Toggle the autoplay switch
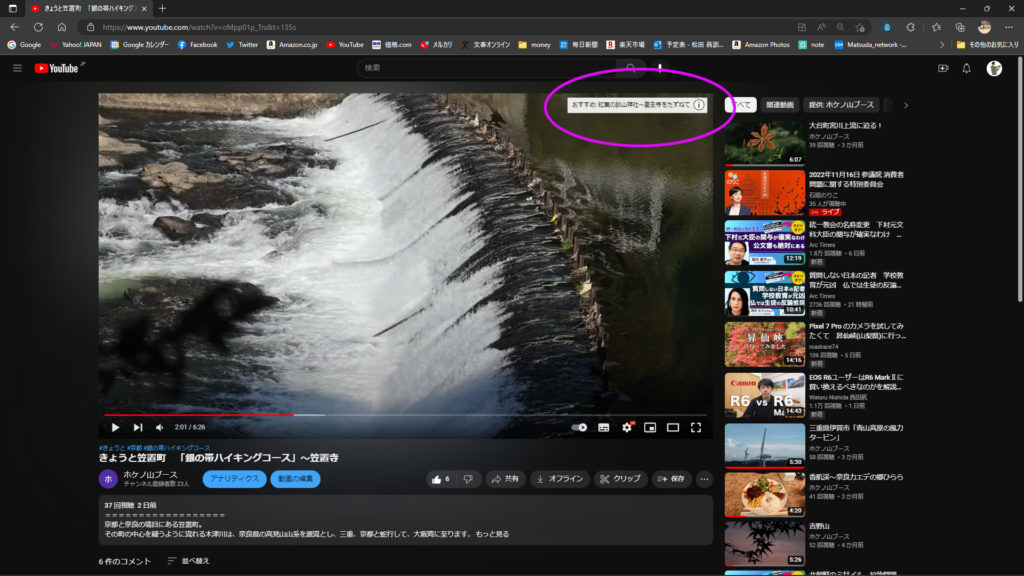 tap(579, 427)
